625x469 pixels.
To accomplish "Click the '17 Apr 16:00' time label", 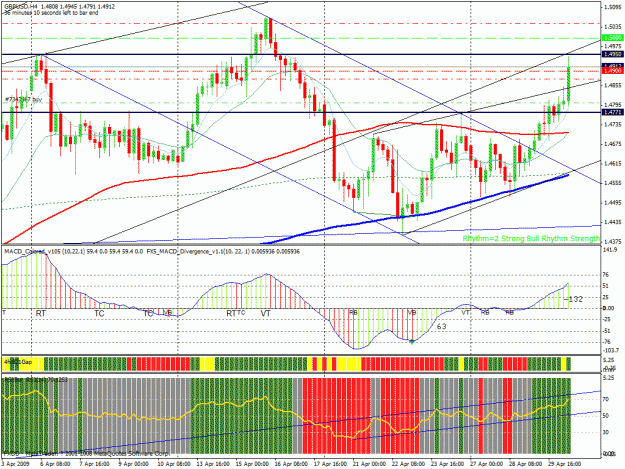I will (330, 464).
